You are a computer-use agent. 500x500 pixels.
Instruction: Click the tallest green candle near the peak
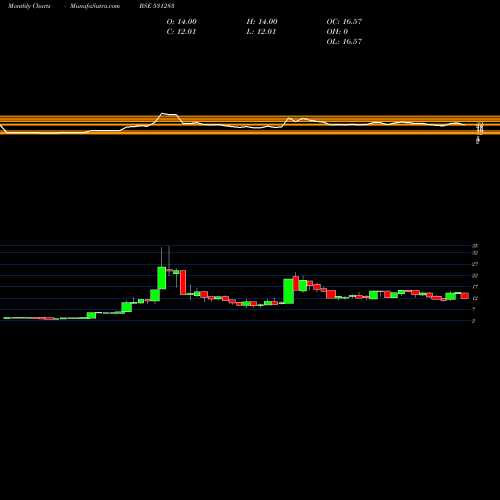[162, 278]
